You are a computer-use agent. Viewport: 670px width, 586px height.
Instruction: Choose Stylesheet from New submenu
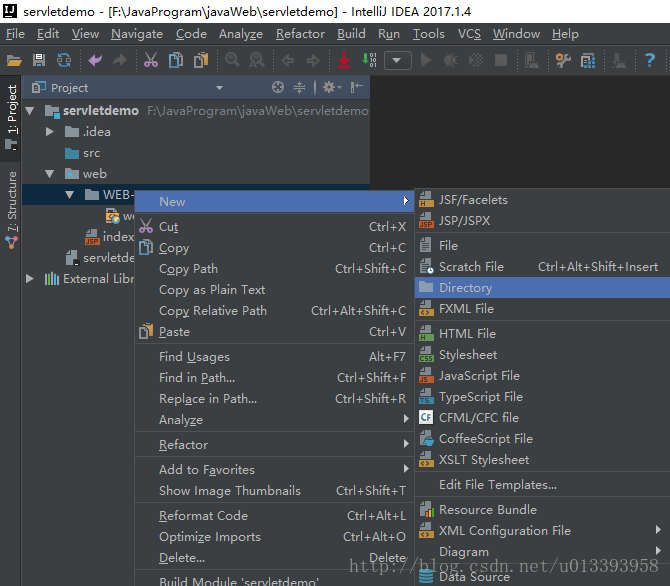pyautogui.click(x=542, y=354)
